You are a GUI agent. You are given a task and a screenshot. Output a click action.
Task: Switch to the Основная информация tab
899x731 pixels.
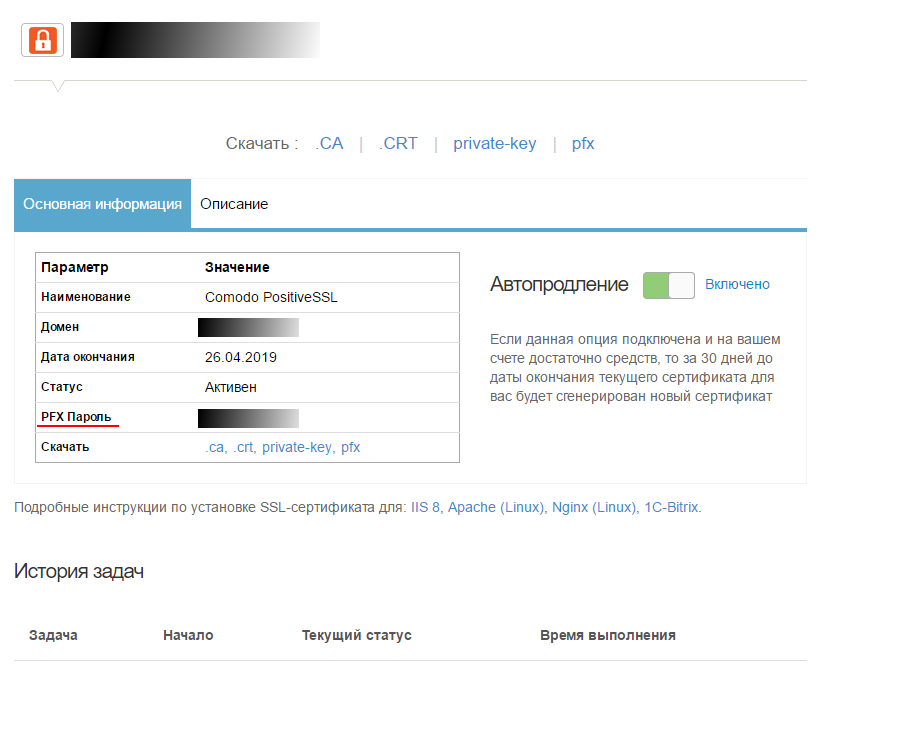point(102,204)
